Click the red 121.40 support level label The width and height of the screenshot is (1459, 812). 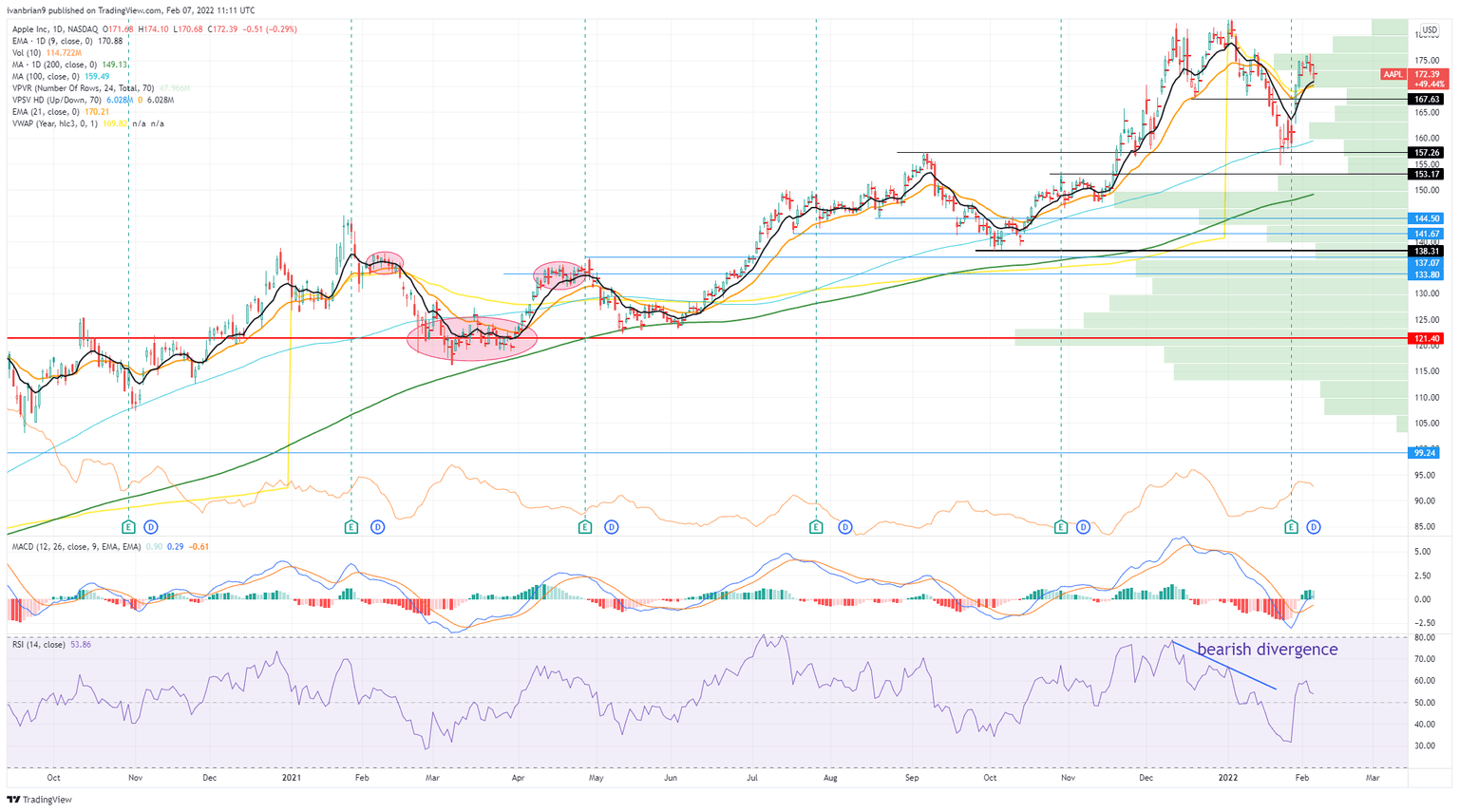click(1427, 339)
